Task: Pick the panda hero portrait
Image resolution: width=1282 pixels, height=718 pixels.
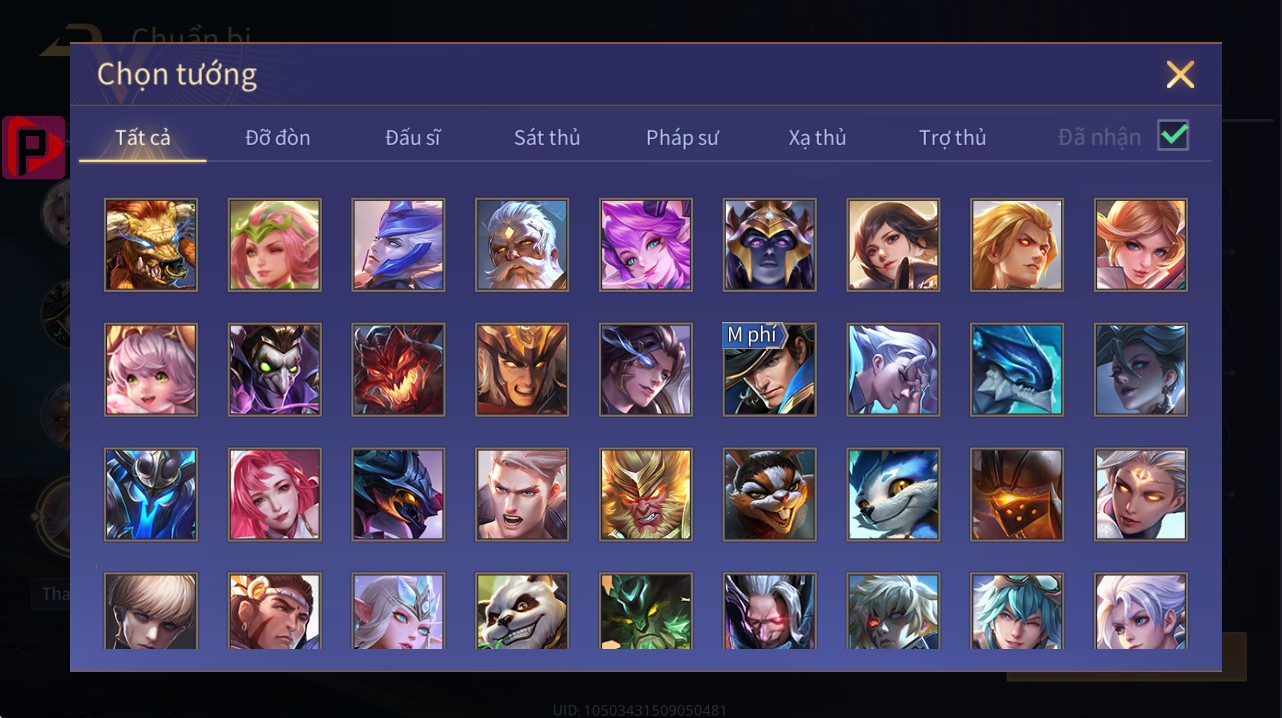Action: (x=522, y=610)
